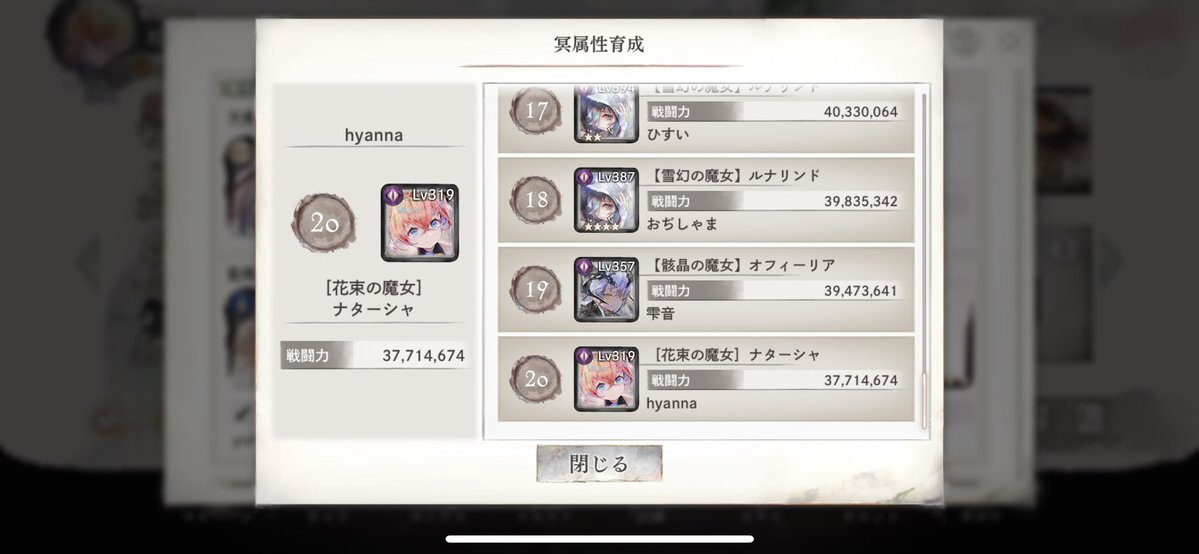Click the rank 20 badge in the list

coord(536,379)
